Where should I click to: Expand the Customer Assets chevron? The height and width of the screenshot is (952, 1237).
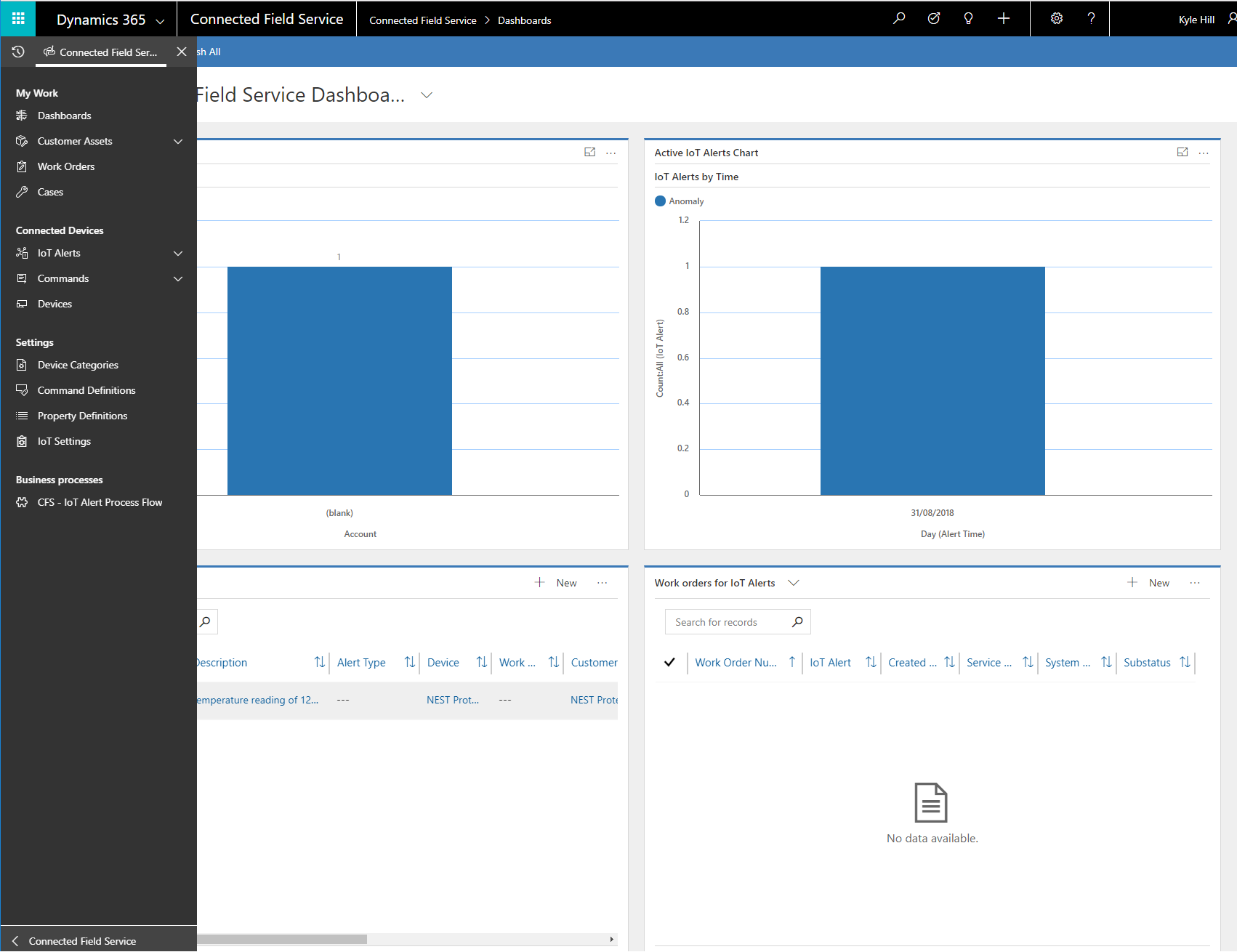tap(178, 141)
